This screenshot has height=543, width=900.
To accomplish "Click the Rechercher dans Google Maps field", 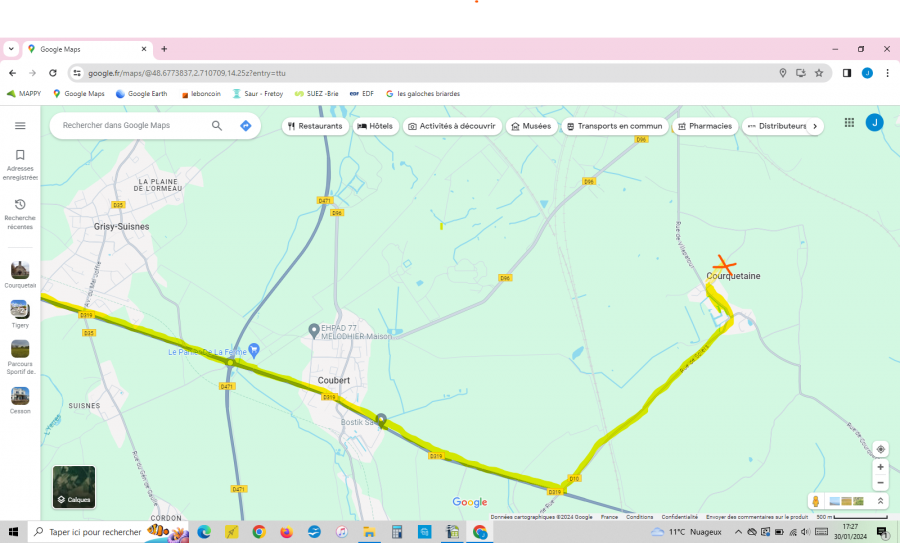I will point(130,126).
